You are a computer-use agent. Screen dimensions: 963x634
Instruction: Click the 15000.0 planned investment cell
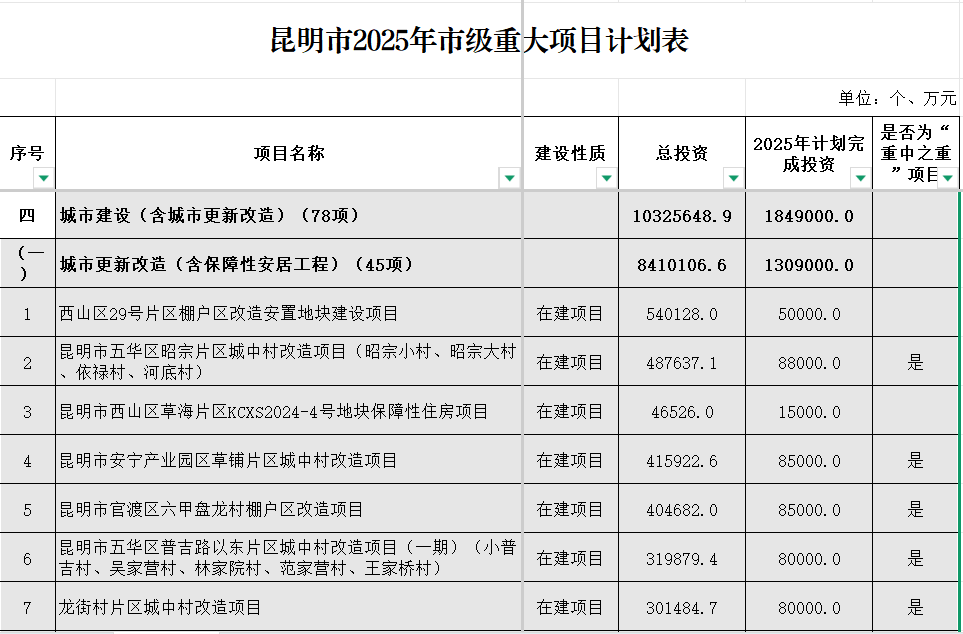[x=809, y=412]
